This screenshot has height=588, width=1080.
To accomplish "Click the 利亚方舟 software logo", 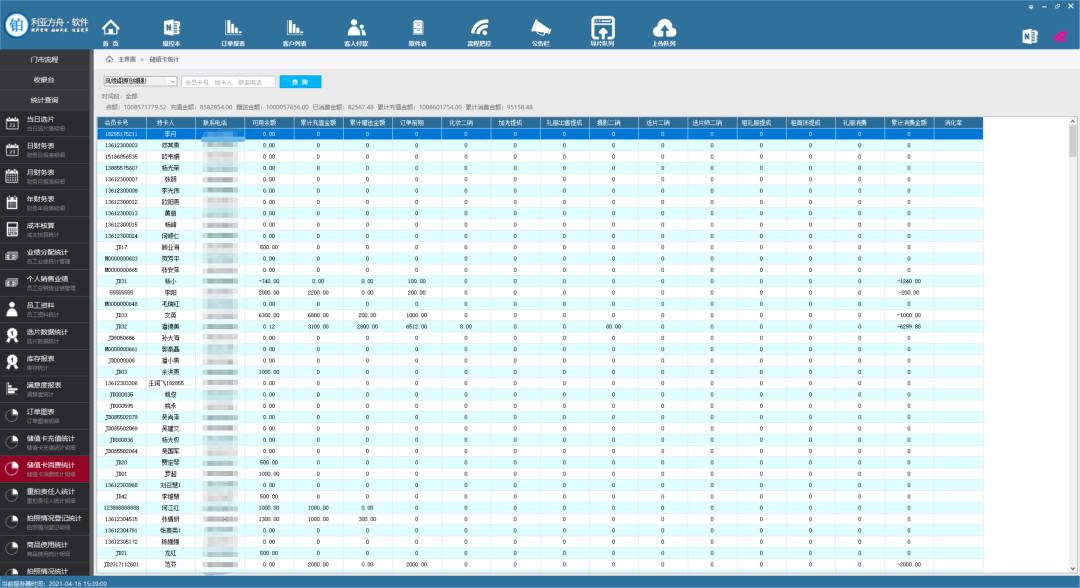I will click(x=47, y=25).
